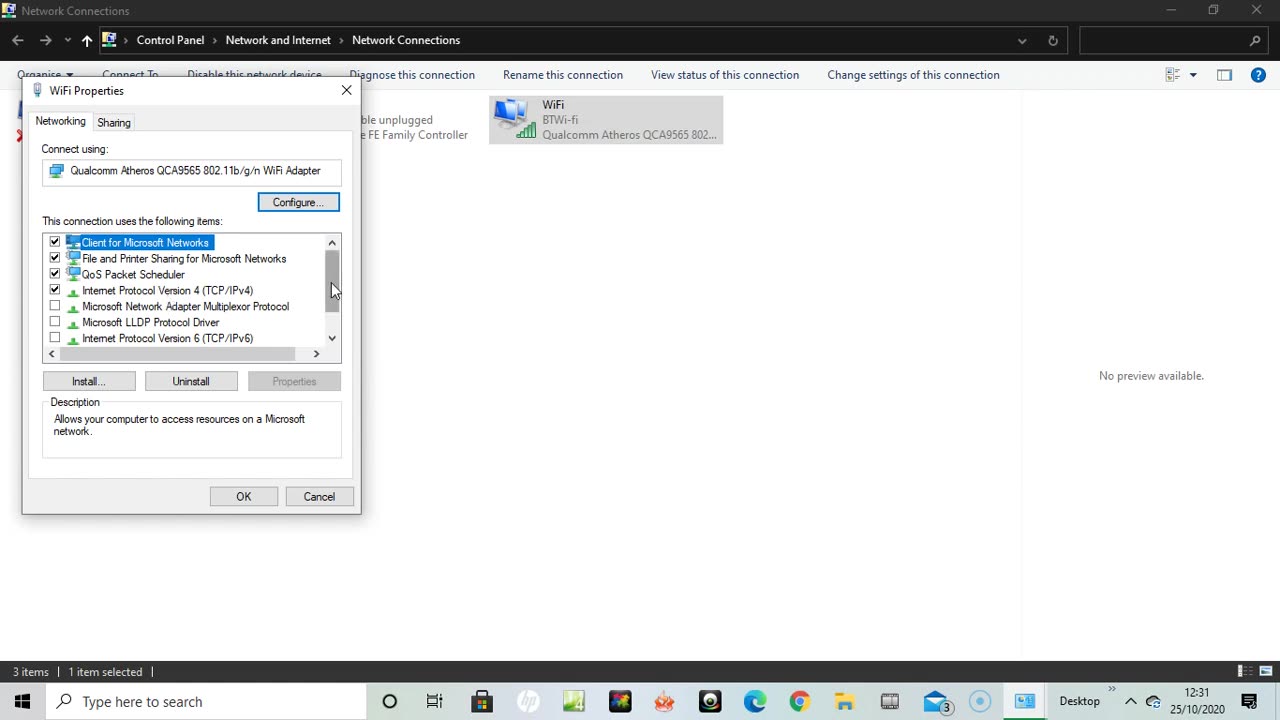The width and height of the screenshot is (1280, 720).
Task: Click Diagnose this connection
Action: 412,75
